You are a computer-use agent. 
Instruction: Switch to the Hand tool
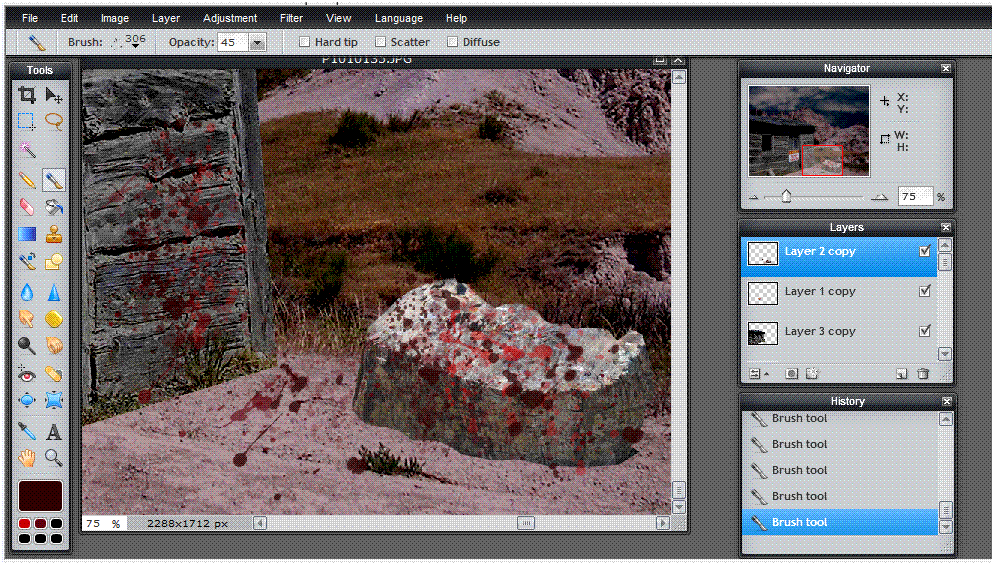point(27,459)
